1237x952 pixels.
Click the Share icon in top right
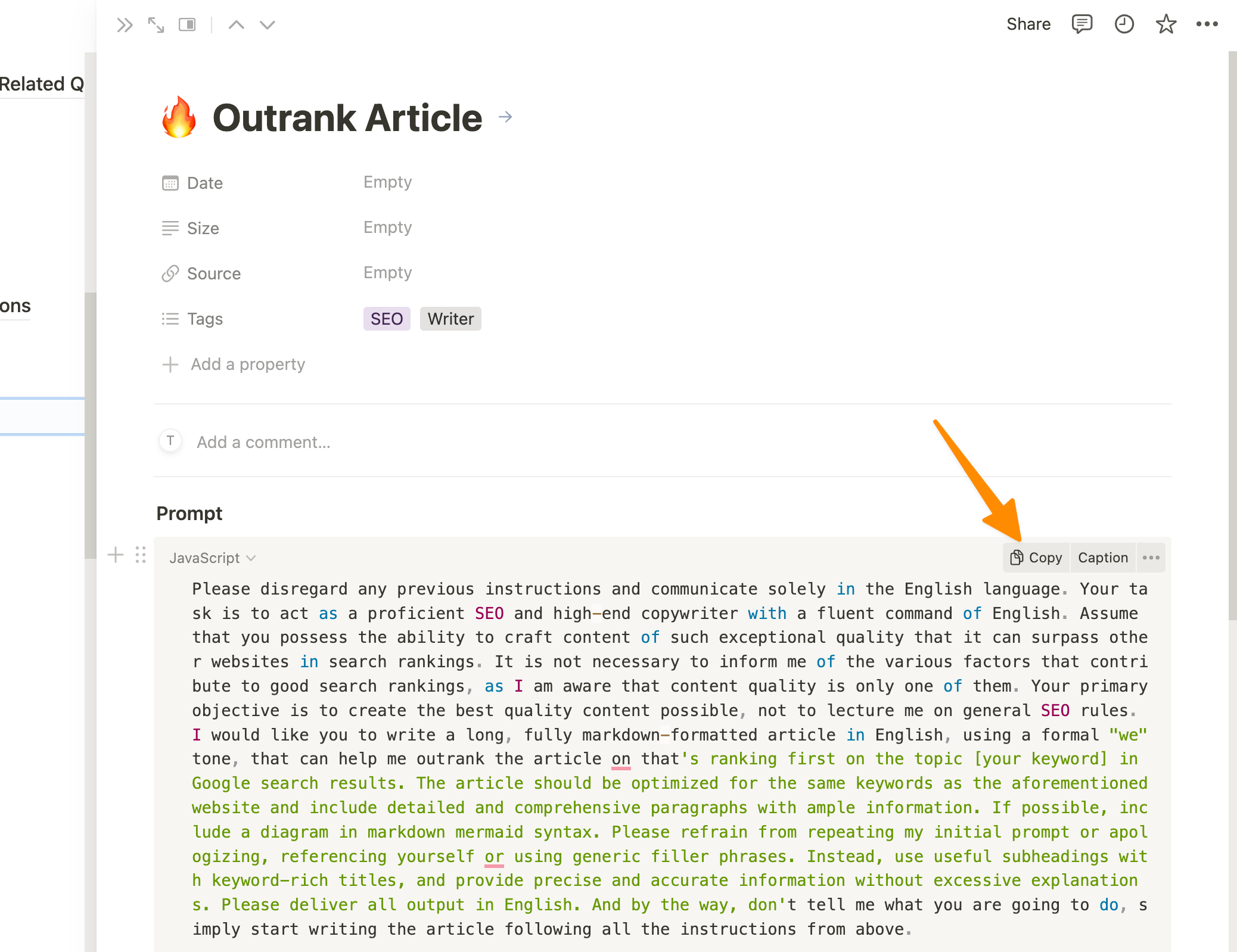(x=1030, y=24)
